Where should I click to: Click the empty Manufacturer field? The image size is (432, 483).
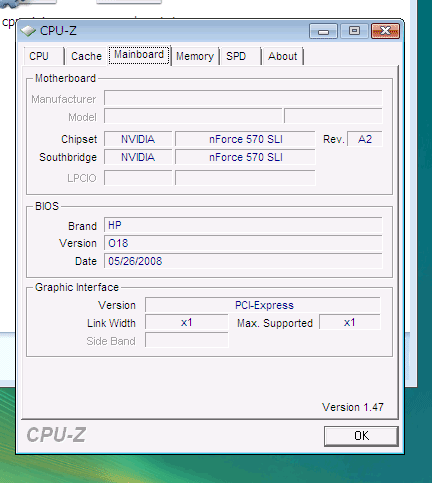pos(243,98)
